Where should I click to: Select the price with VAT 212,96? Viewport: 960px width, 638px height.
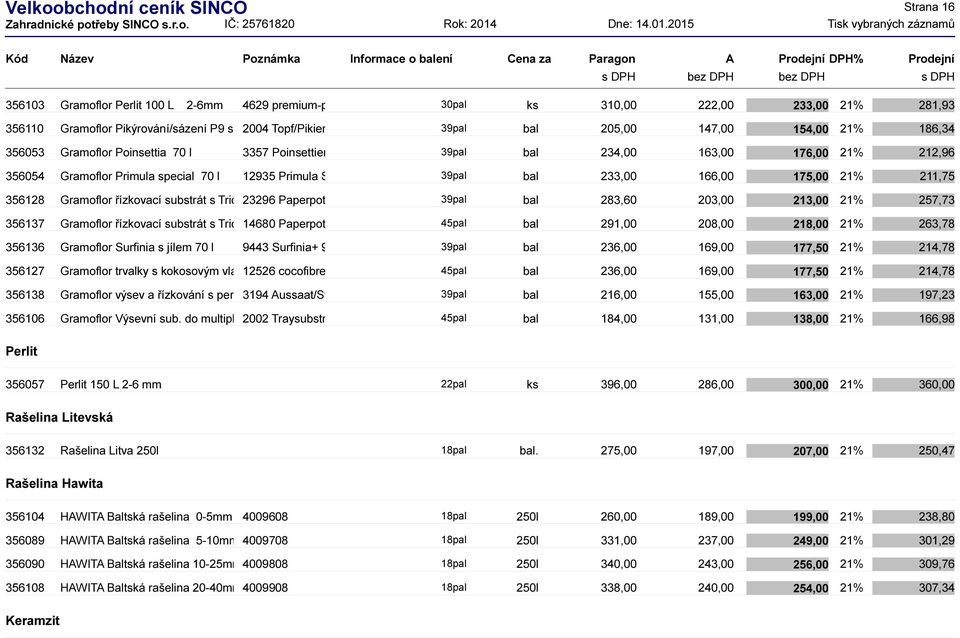(x=936, y=152)
